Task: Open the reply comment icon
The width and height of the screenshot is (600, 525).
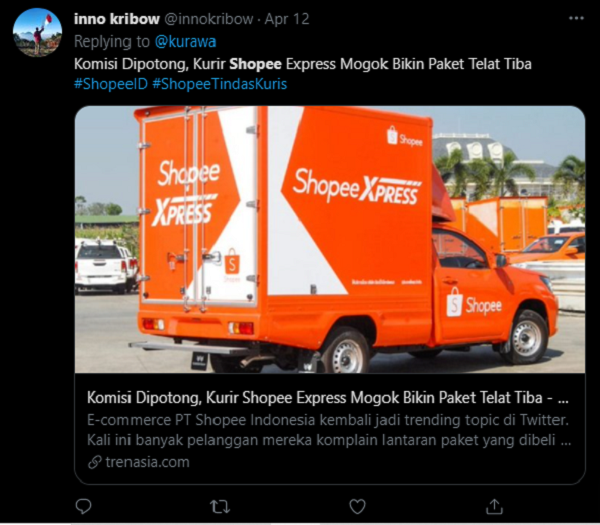Action: 83,506
